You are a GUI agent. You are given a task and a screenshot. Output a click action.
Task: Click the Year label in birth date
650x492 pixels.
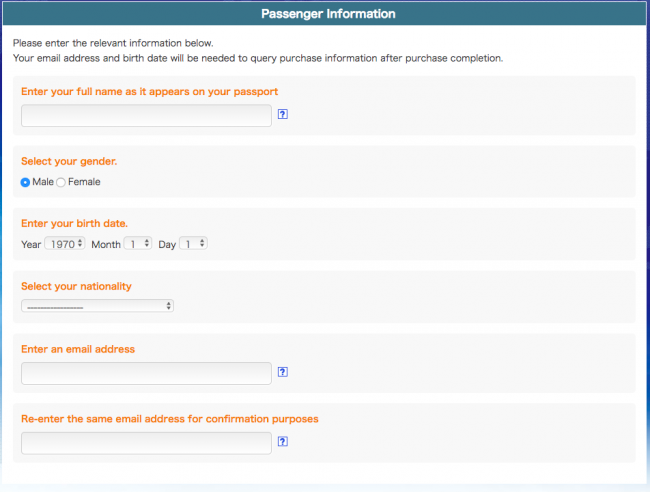[x=31, y=244]
